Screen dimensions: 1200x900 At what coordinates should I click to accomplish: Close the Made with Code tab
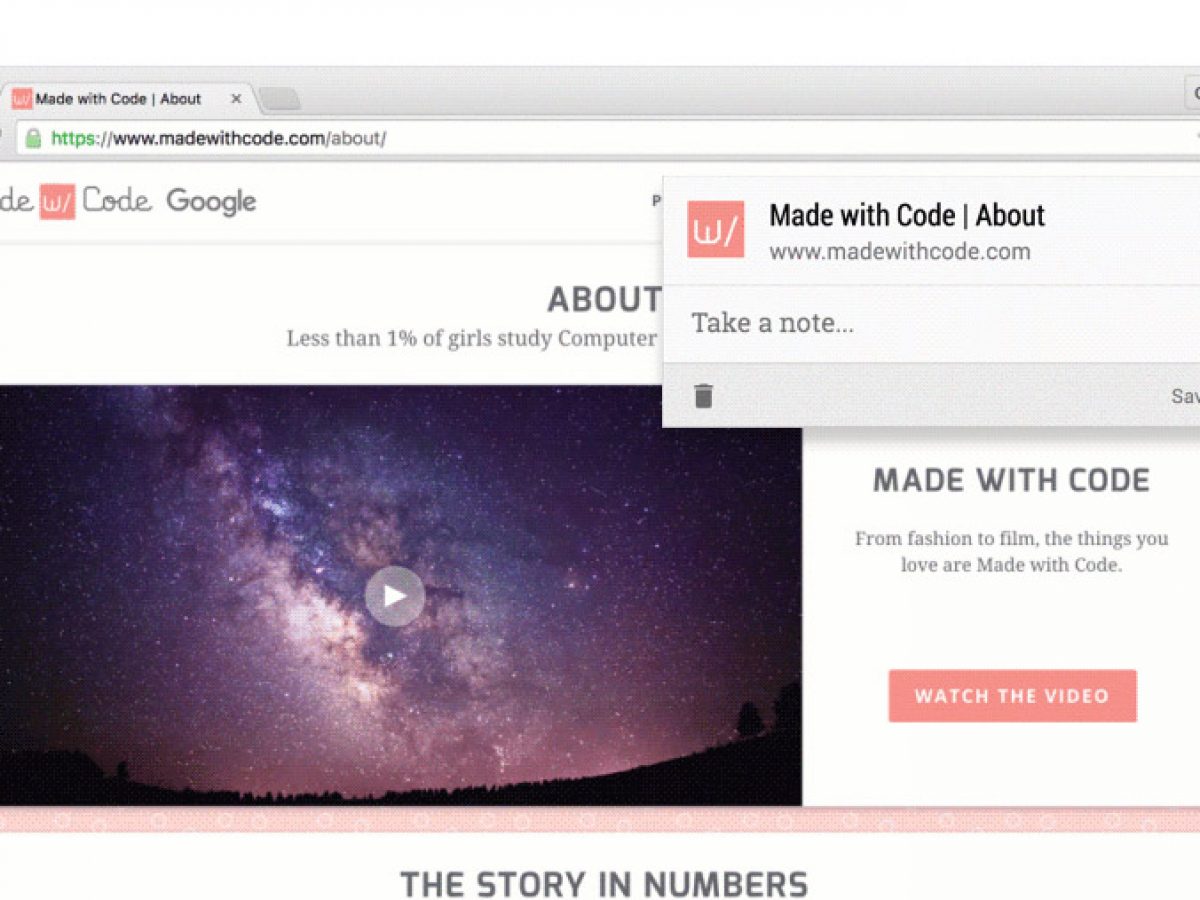point(236,99)
